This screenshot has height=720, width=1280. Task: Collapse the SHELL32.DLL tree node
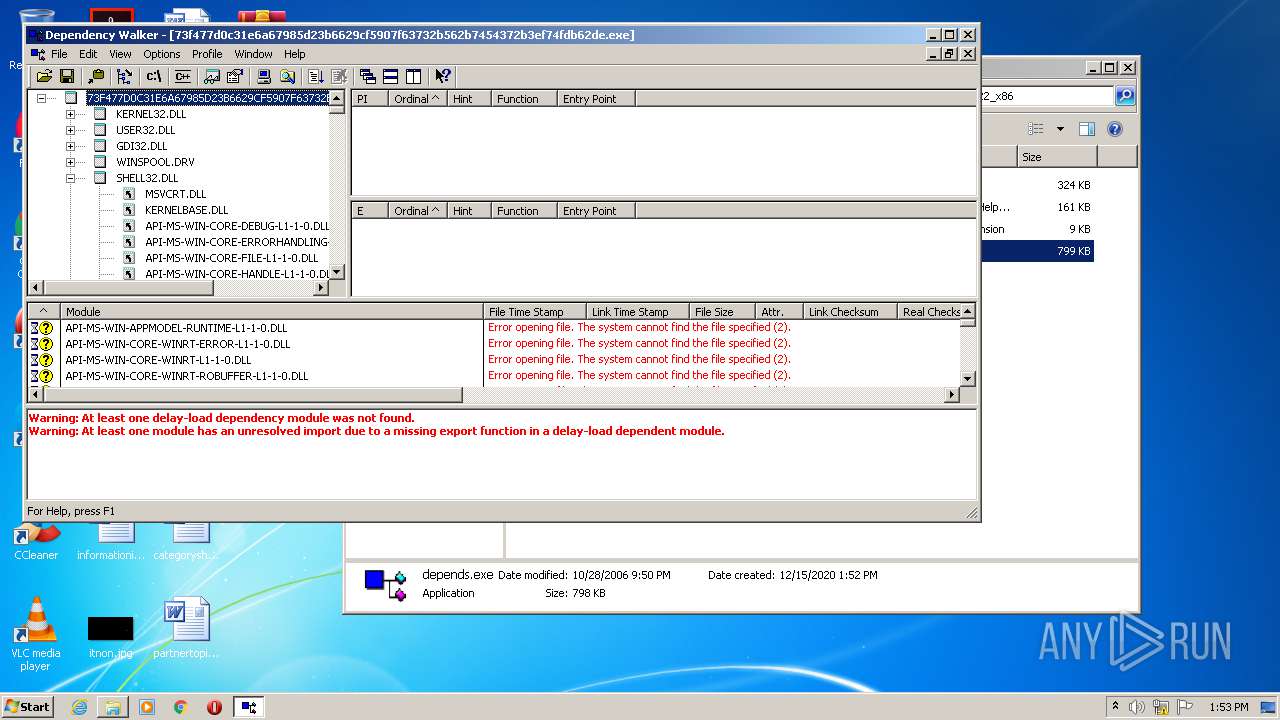tap(71, 178)
